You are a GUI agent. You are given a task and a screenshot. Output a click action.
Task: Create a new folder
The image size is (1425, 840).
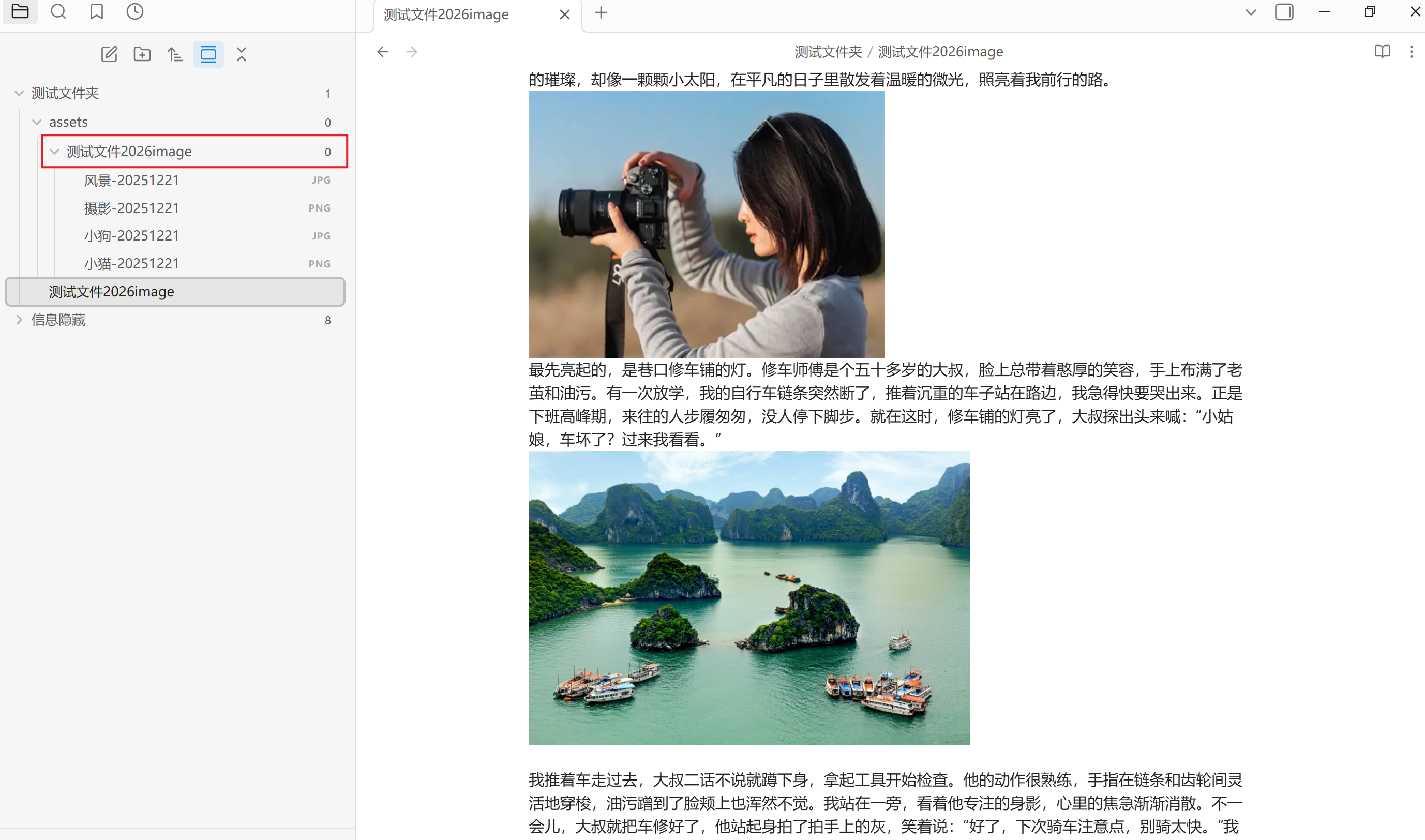point(142,54)
